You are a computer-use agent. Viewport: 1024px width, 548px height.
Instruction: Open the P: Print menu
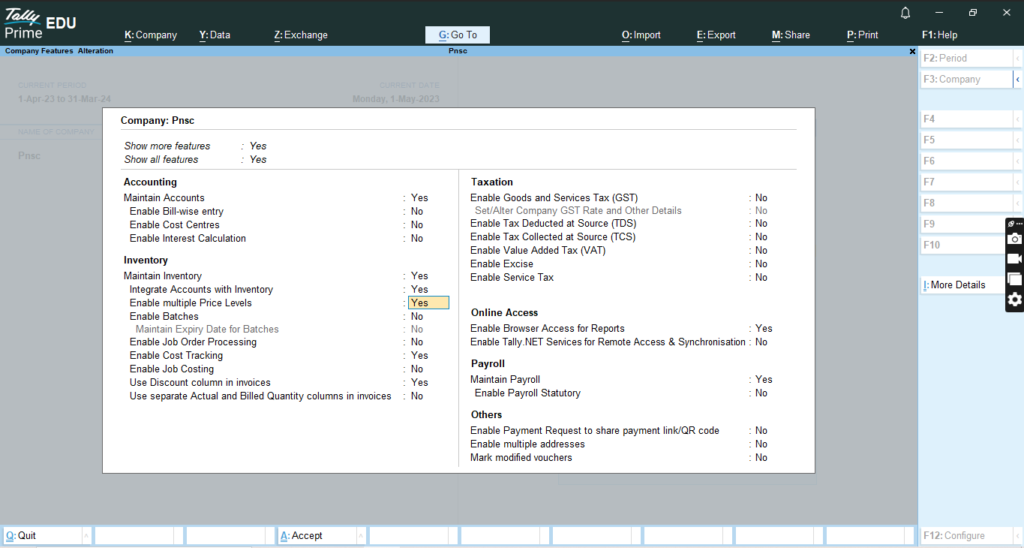(x=863, y=35)
